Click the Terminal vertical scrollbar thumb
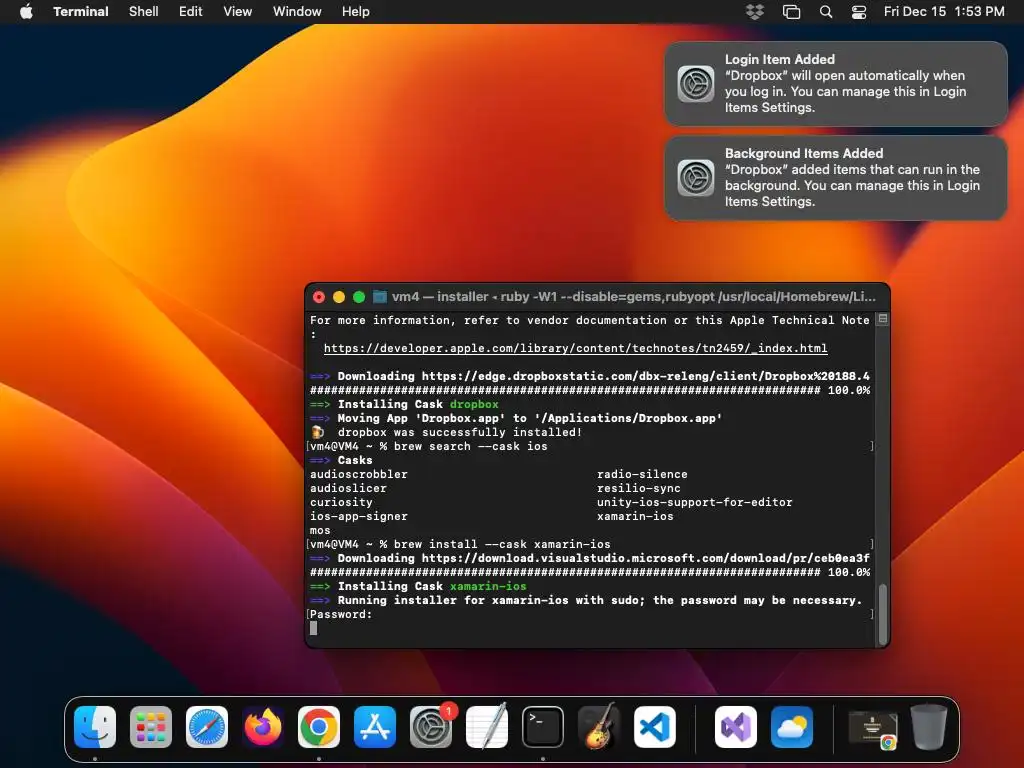 (x=883, y=615)
